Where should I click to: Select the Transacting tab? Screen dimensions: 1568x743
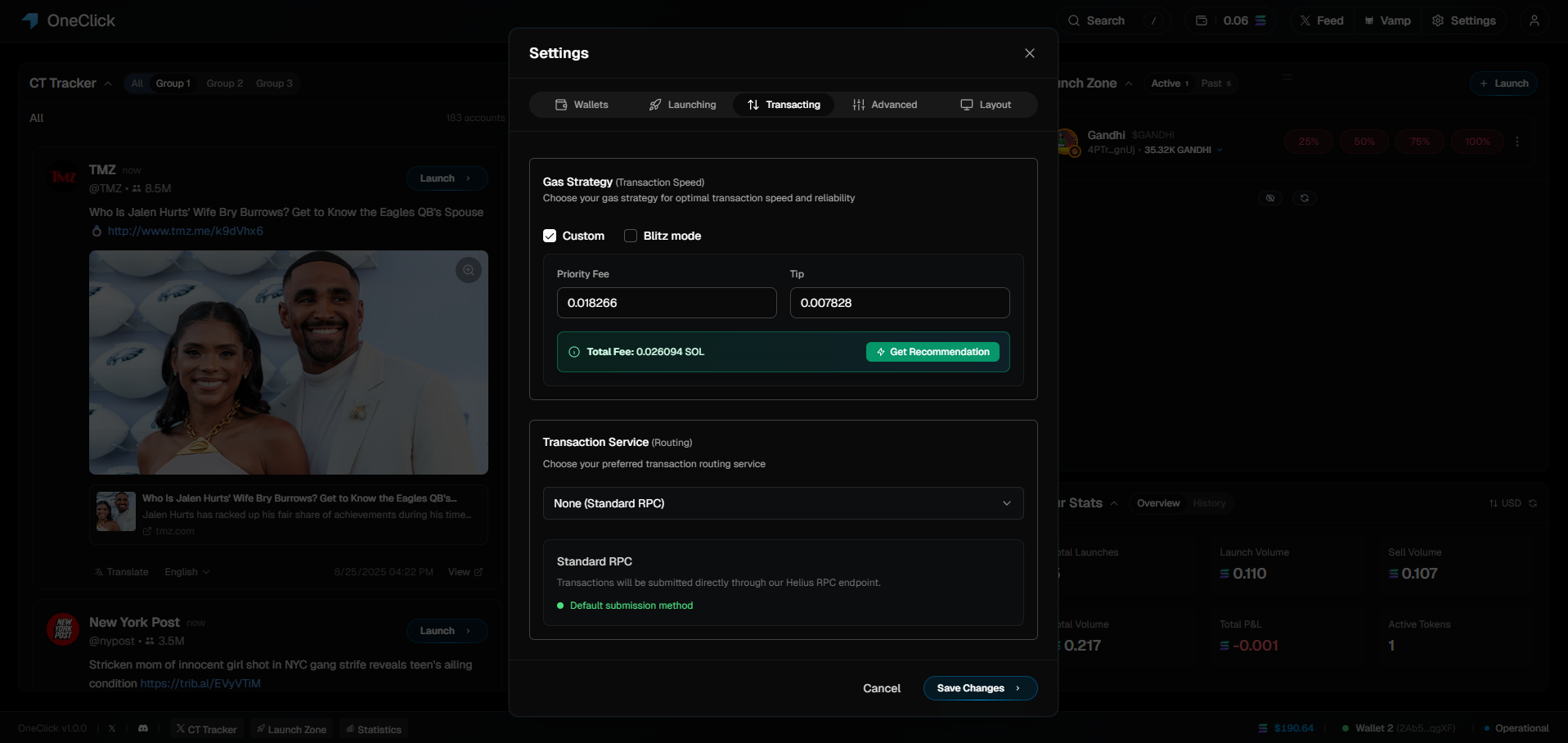coord(784,105)
